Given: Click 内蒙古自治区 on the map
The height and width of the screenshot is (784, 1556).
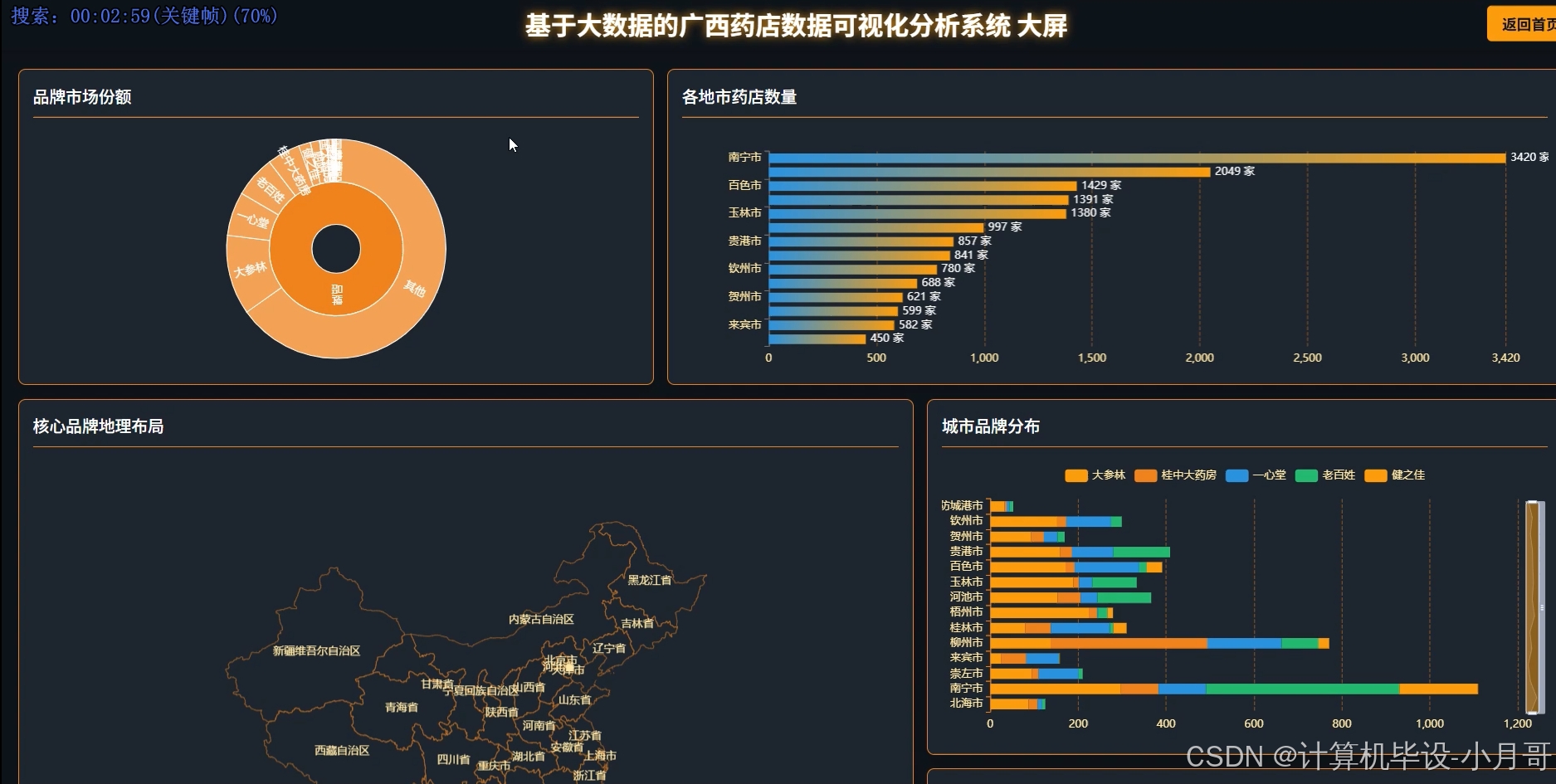Looking at the screenshot, I should tap(541, 620).
